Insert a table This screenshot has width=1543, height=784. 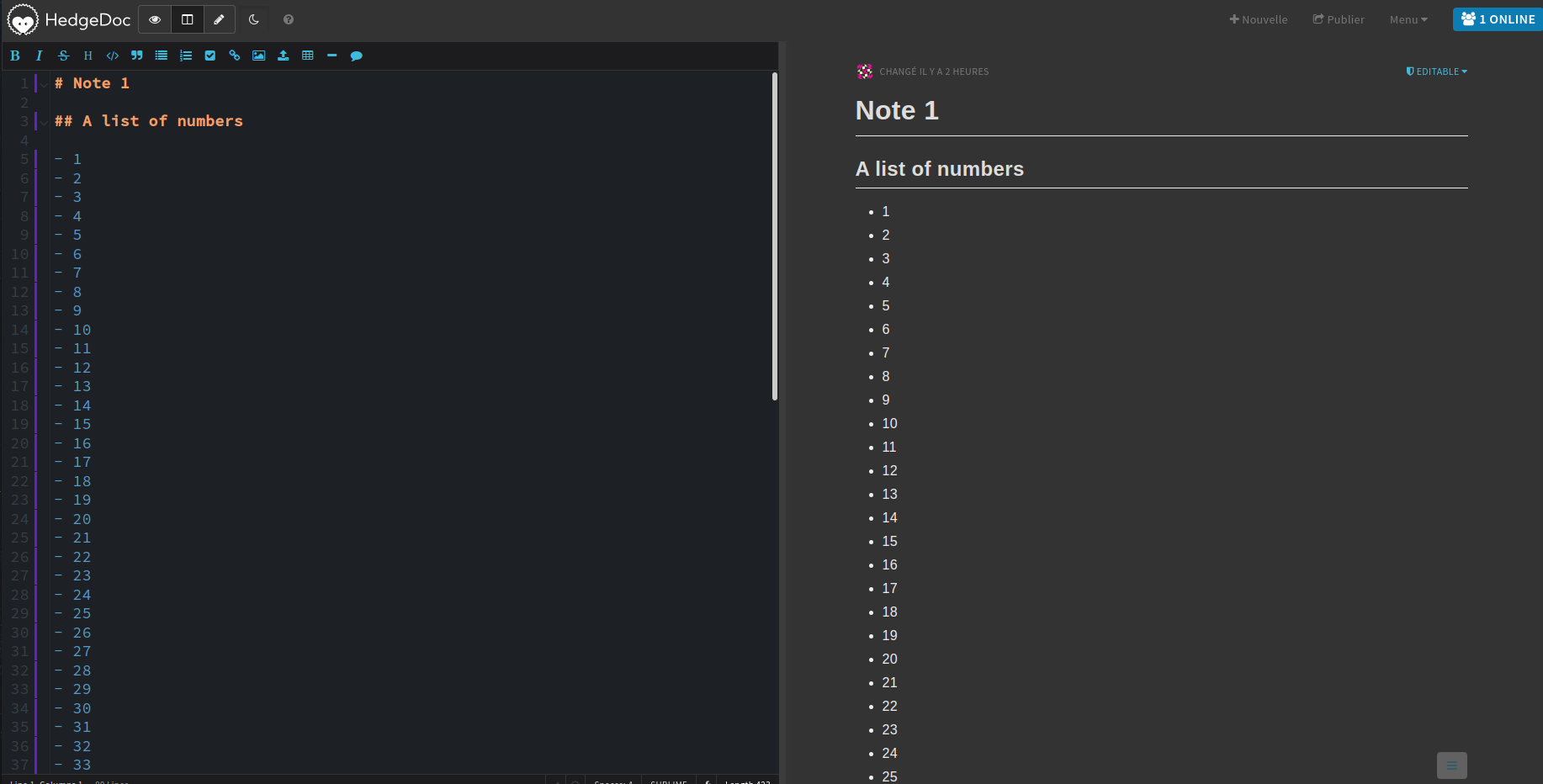point(307,56)
